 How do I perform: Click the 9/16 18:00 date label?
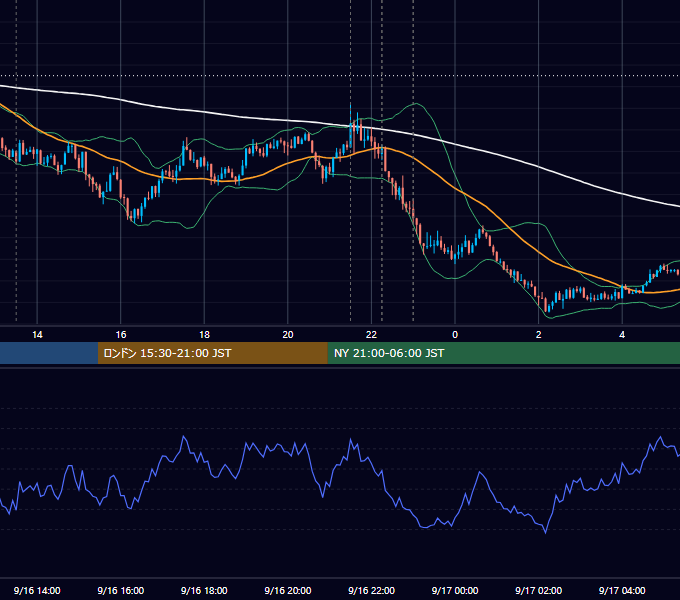coord(204,590)
